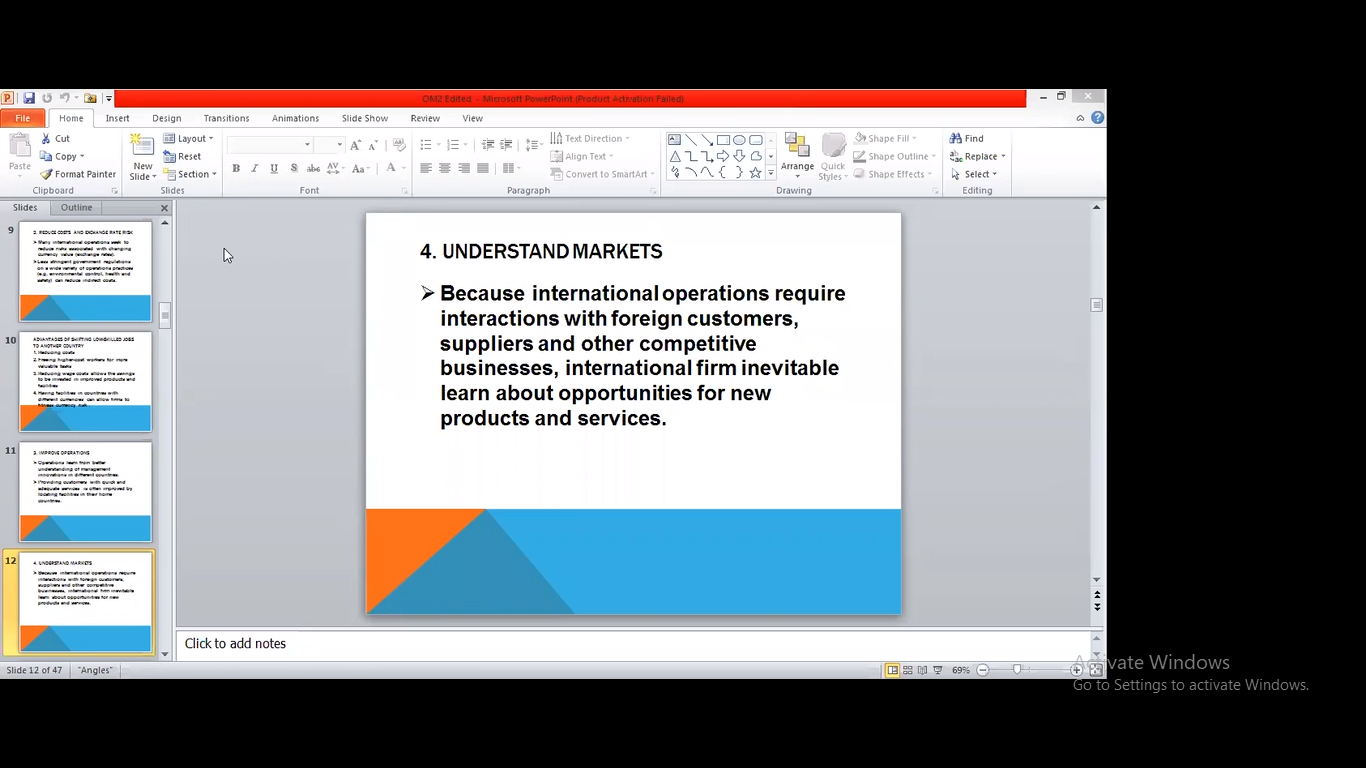Zoom out with the minus button
Viewport: 1366px width, 768px height.
983,670
